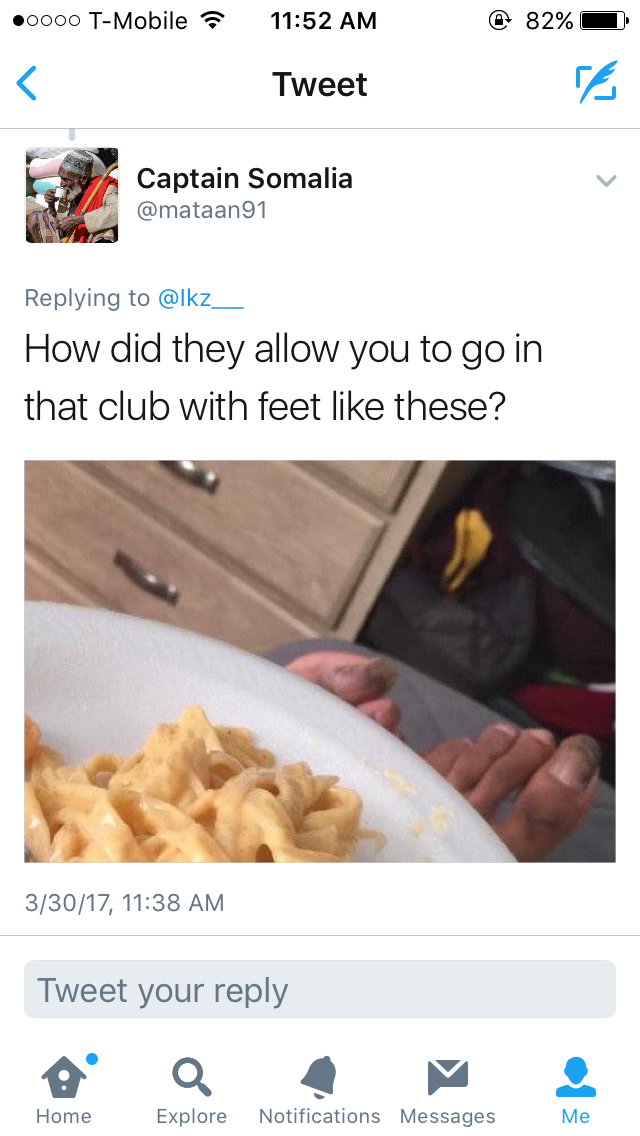This screenshot has width=640, height=1136.
Task: Open the Me profile icon
Action: tap(575, 1077)
